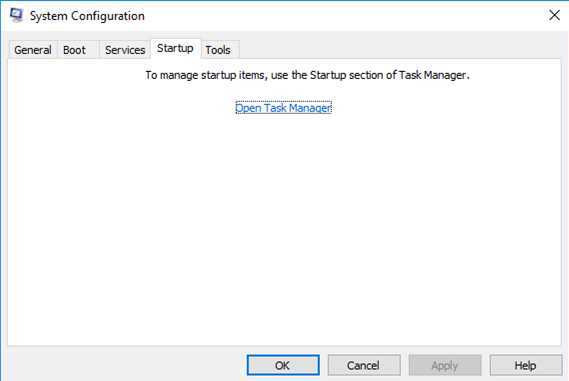Viewport: 569px width, 381px height.
Task: Follow the Open Task Manager link
Action: 283,108
